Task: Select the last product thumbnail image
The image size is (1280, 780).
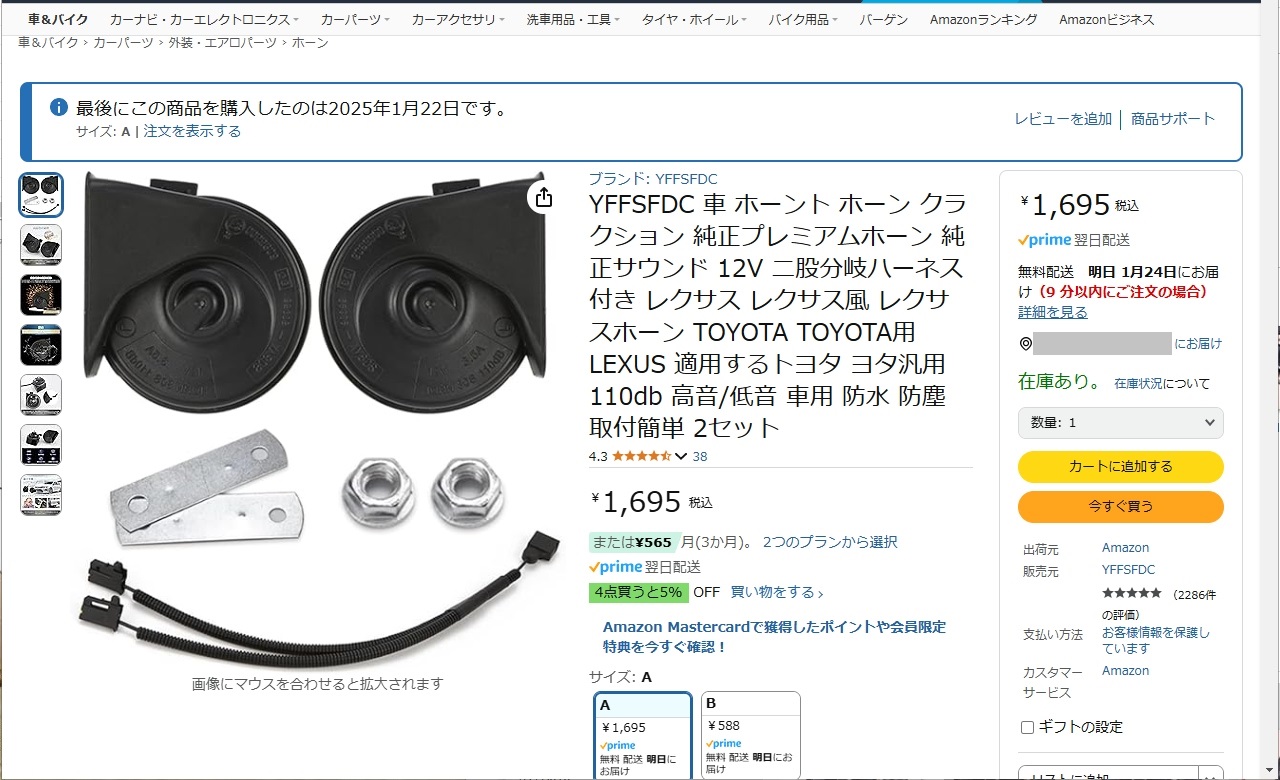Action: click(x=41, y=495)
